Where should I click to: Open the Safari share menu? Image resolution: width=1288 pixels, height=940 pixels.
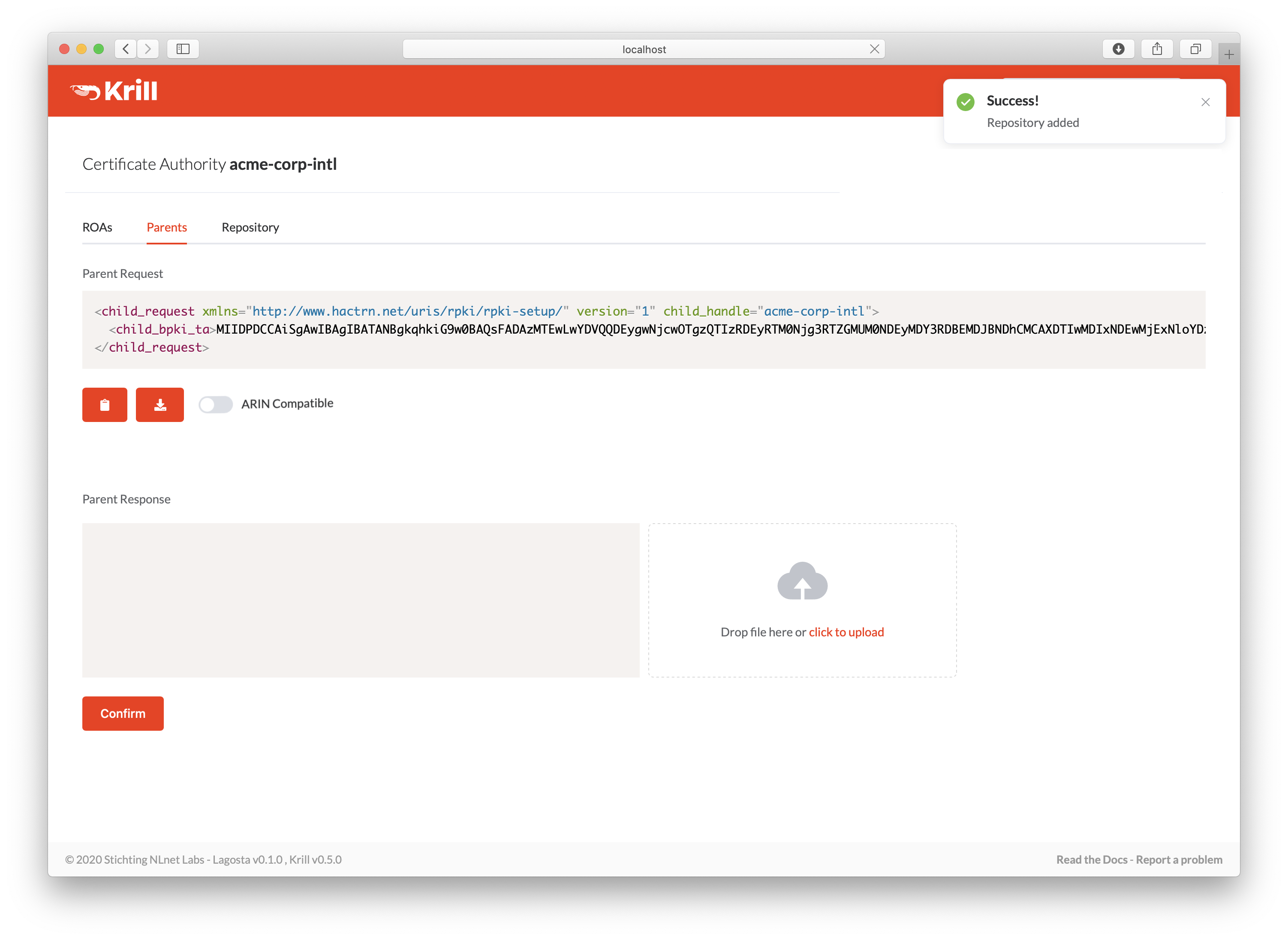(1157, 49)
